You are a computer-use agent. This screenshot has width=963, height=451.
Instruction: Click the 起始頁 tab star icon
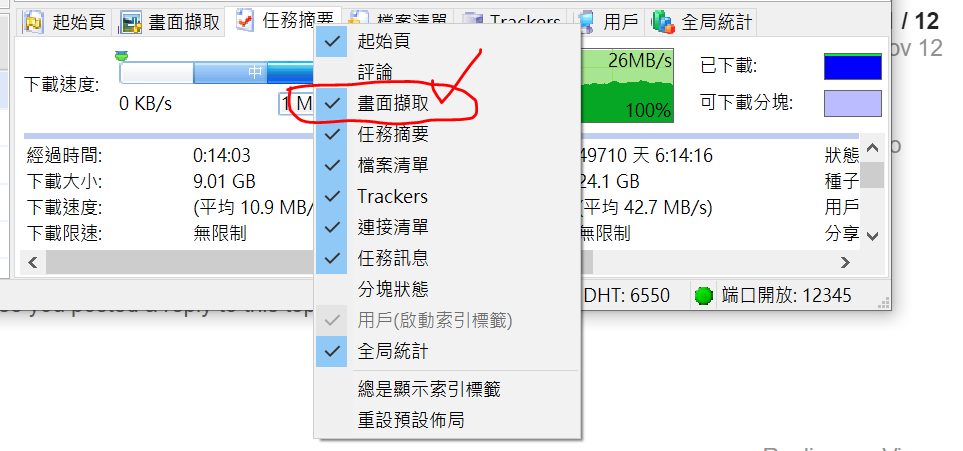(33, 23)
